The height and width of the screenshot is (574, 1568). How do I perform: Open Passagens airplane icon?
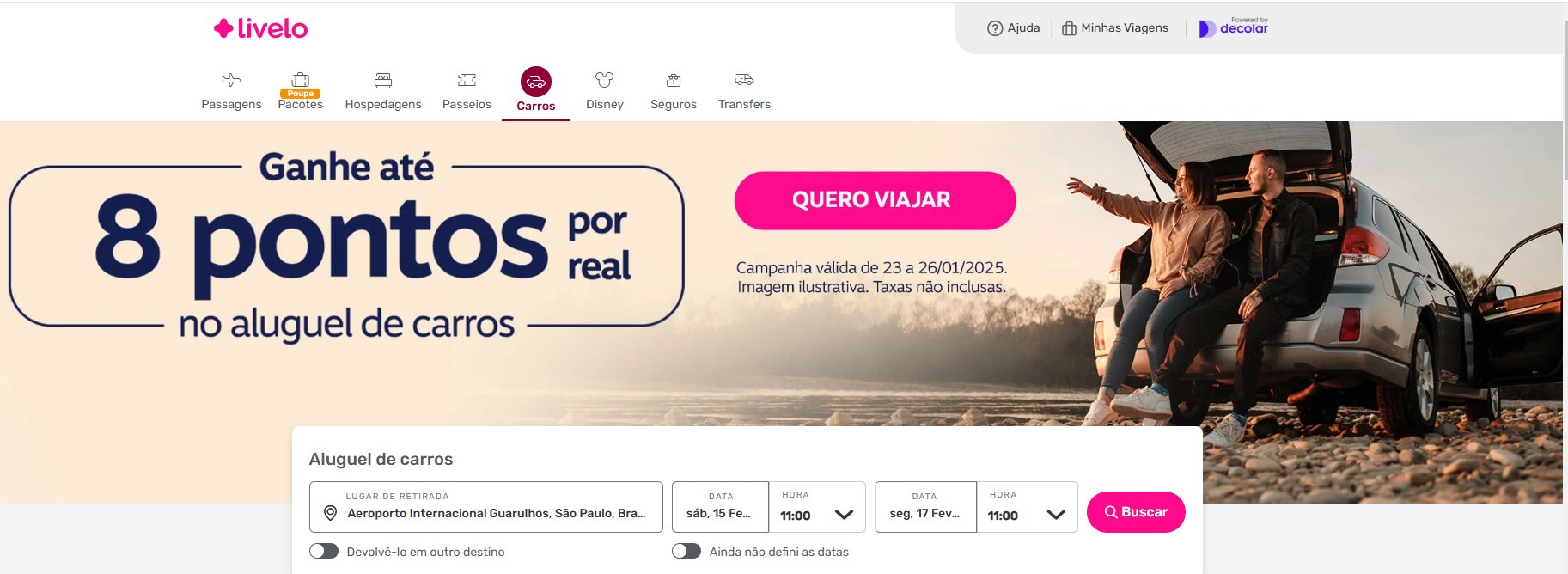pos(231,80)
